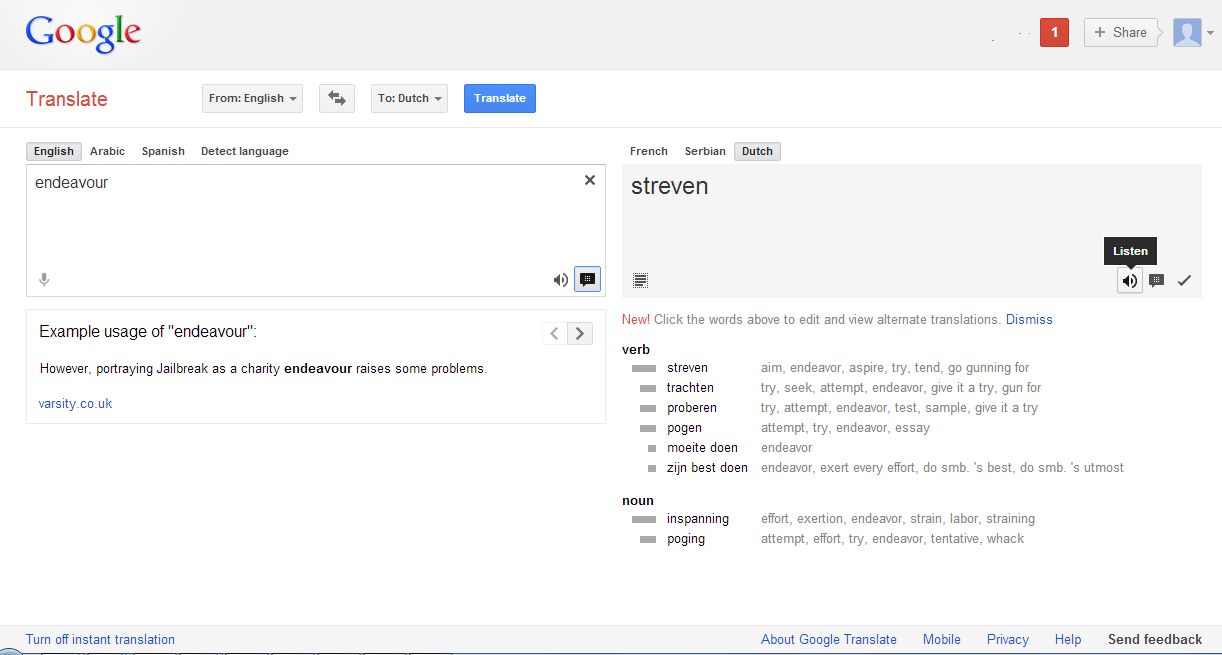Select the verb translation 'pogen'
Viewport: 1222px width, 655px height.
pyautogui.click(x=684, y=428)
